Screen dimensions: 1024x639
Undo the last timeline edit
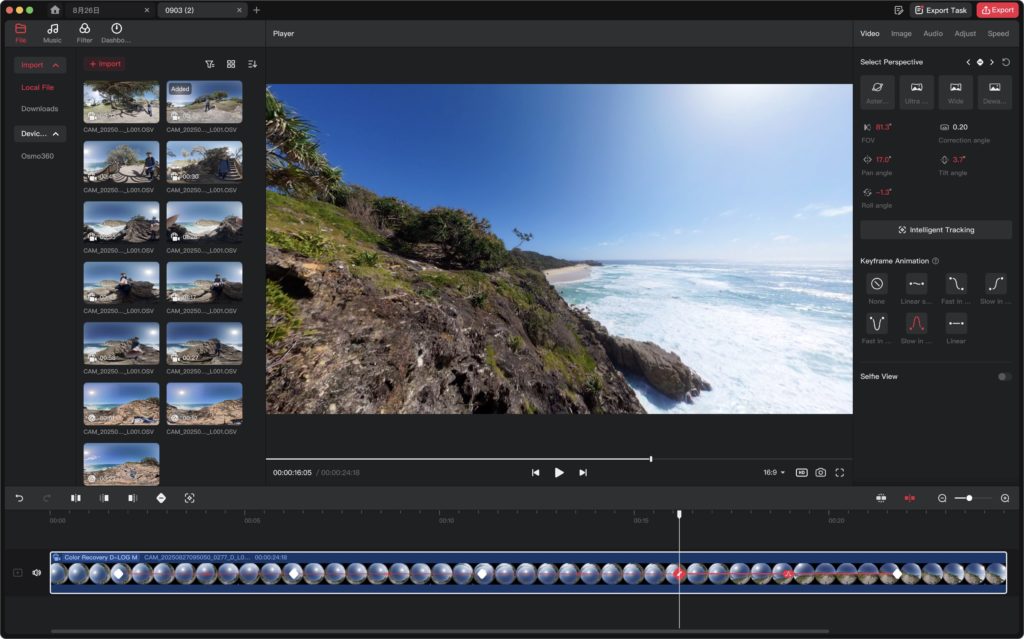point(20,498)
